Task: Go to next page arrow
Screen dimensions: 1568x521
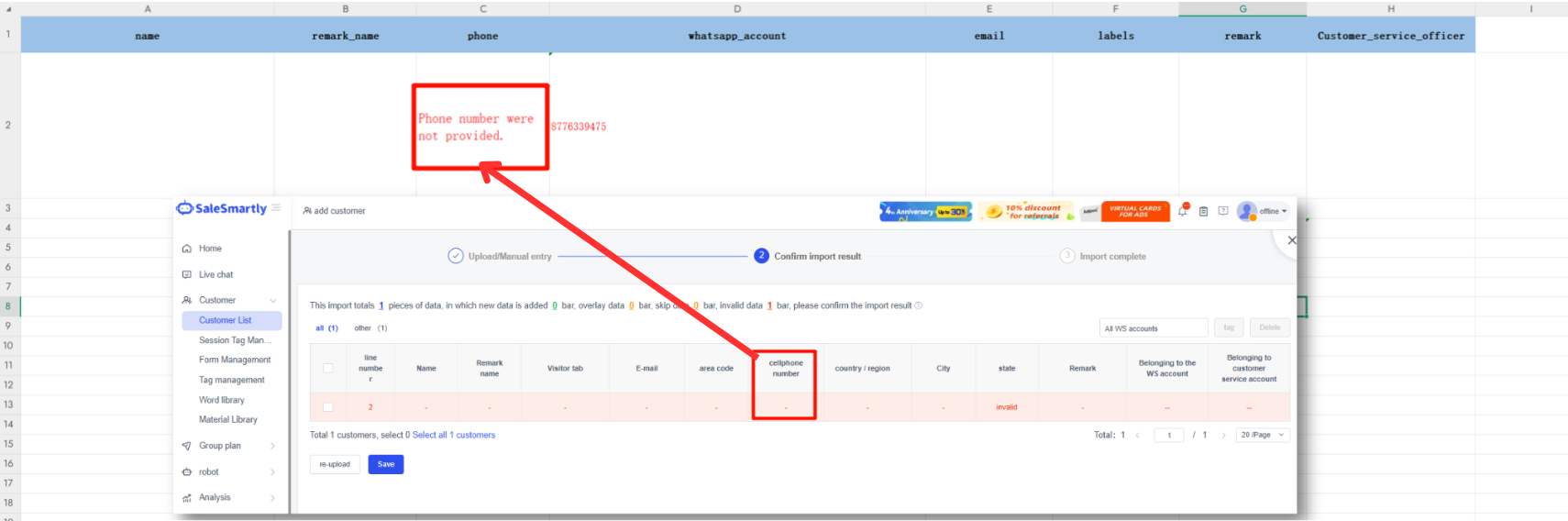Action: point(1223,436)
